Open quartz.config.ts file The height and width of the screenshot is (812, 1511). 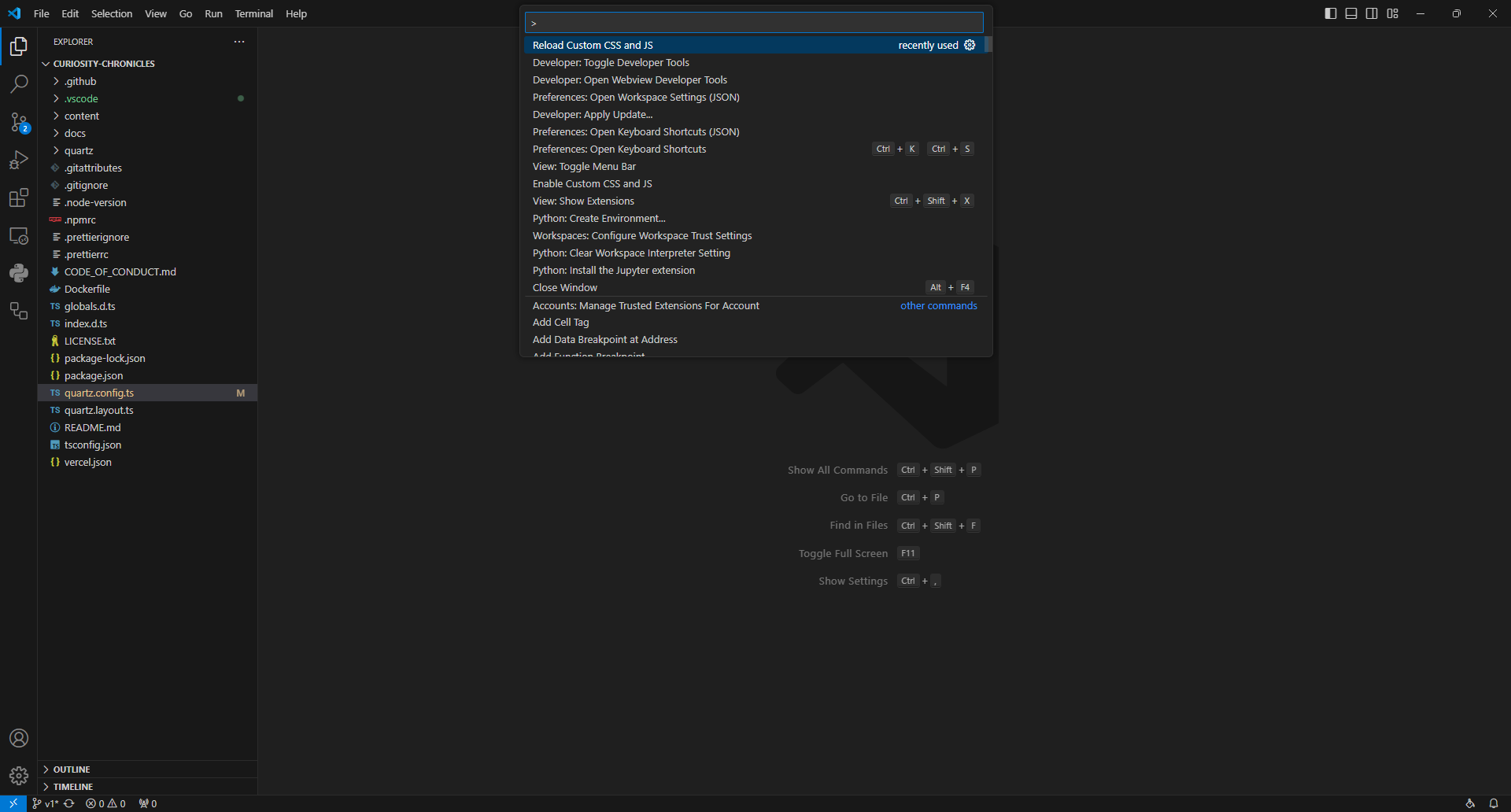147,393
